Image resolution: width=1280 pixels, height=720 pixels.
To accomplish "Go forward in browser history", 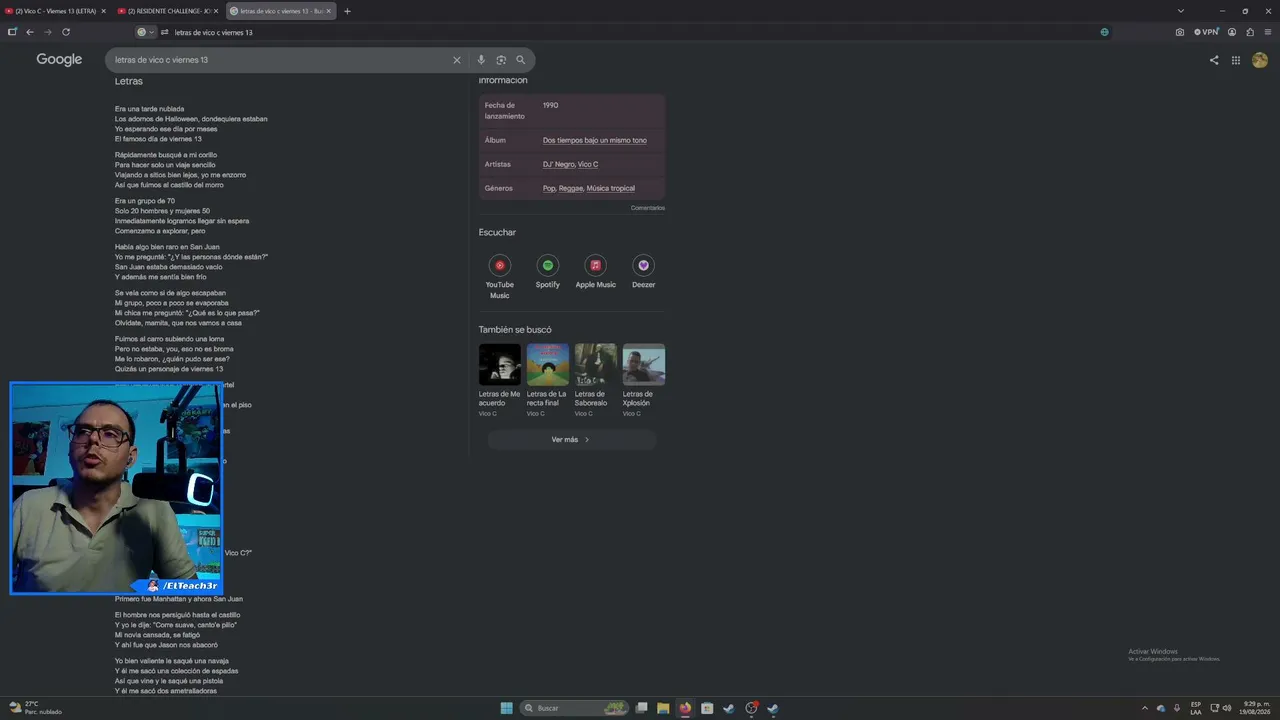I will point(47,32).
